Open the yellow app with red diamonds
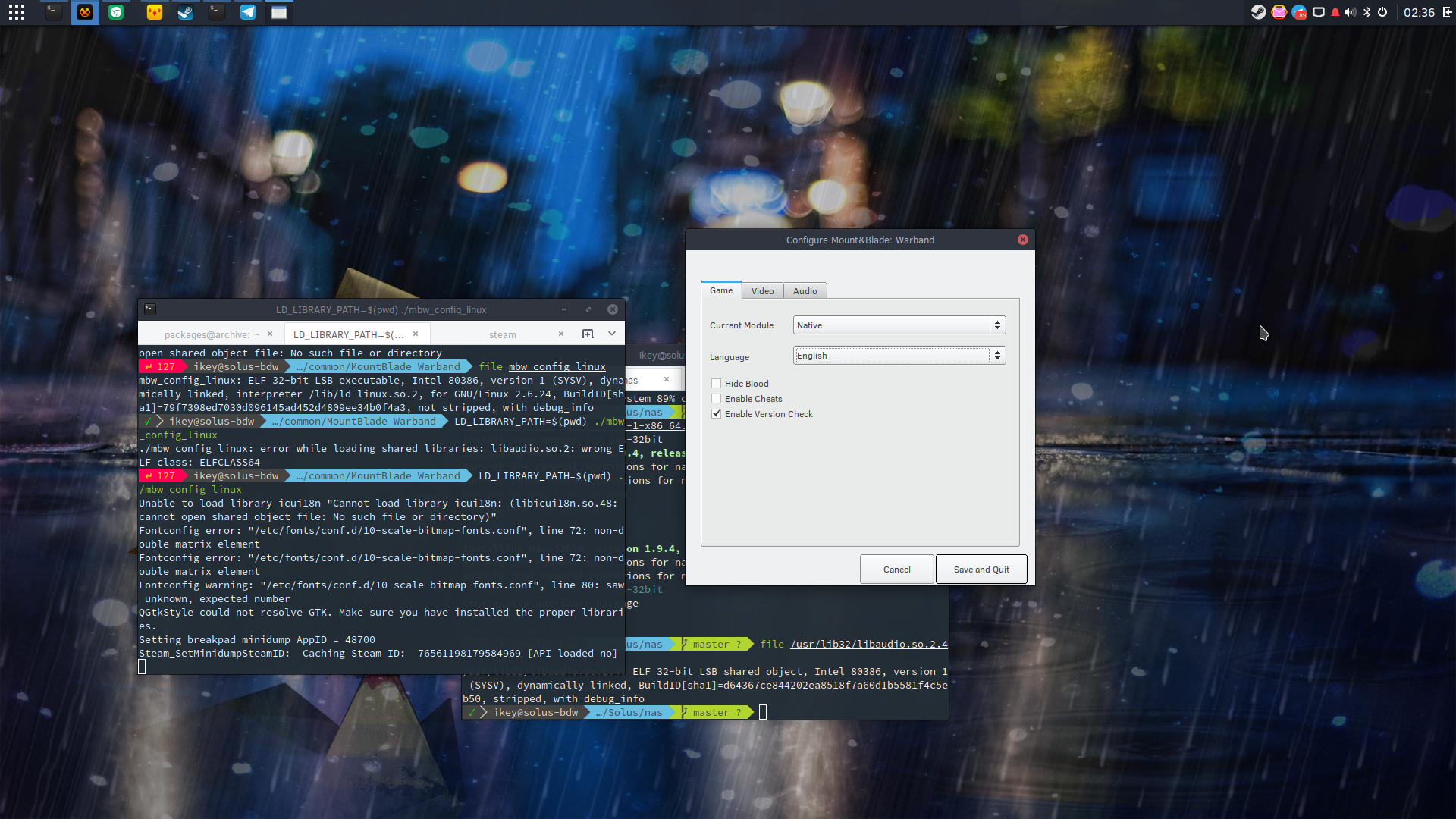This screenshot has height=819, width=1456. point(155,12)
